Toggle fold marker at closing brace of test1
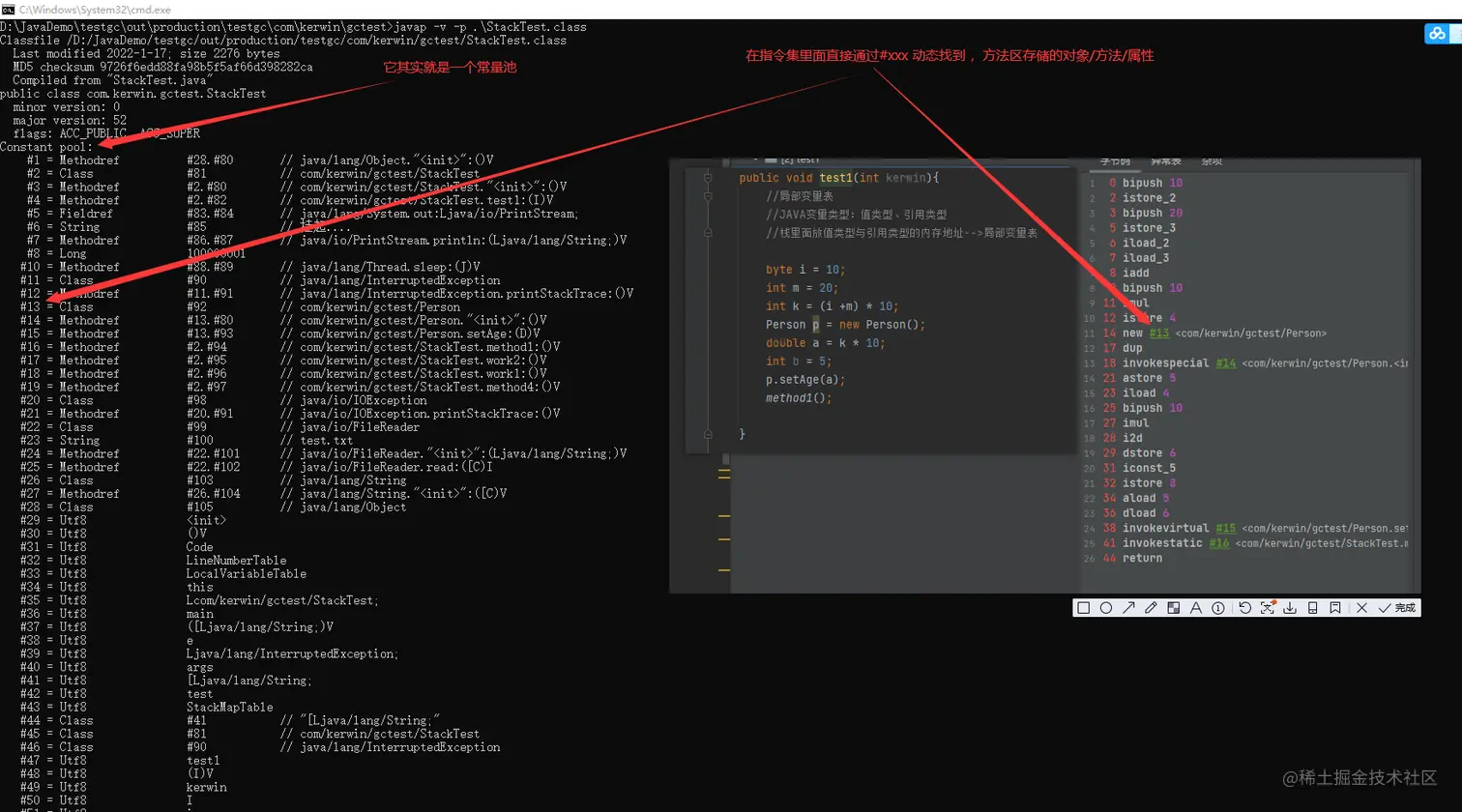This screenshot has width=1462, height=812. point(708,434)
